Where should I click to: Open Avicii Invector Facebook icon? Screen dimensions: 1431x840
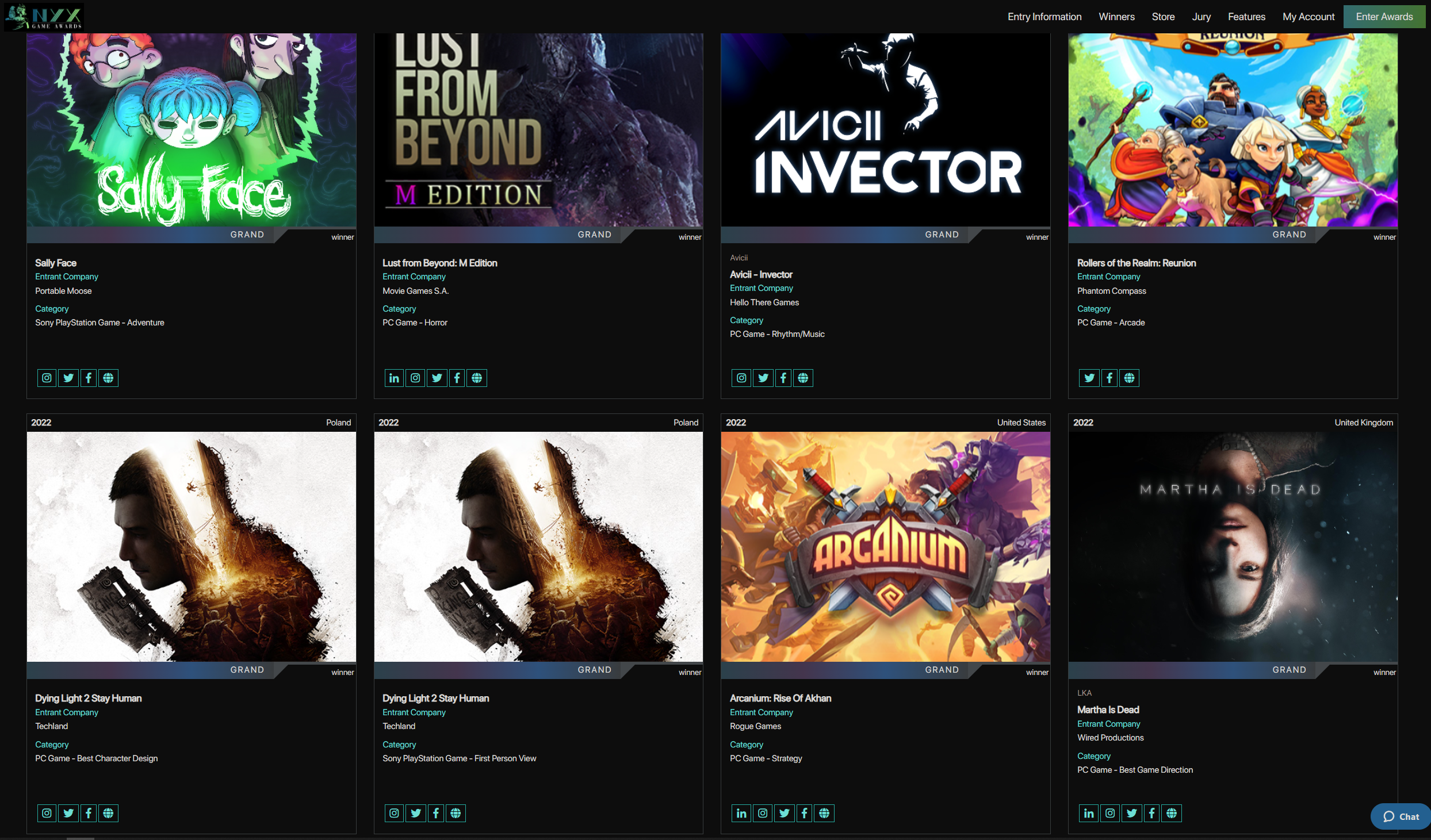(x=783, y=378)
